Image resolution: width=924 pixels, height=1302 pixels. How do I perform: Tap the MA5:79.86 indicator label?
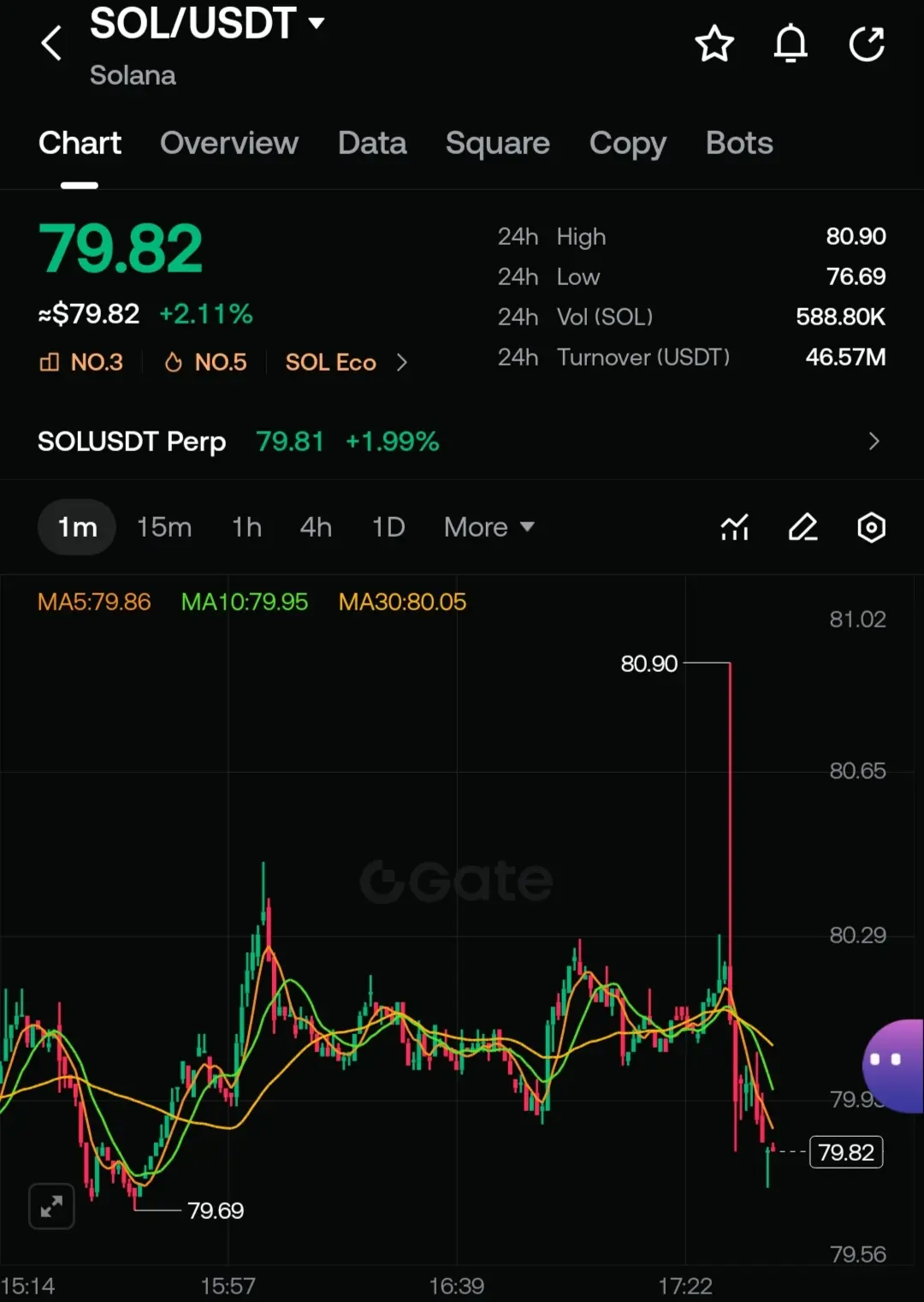click(94, 602)
